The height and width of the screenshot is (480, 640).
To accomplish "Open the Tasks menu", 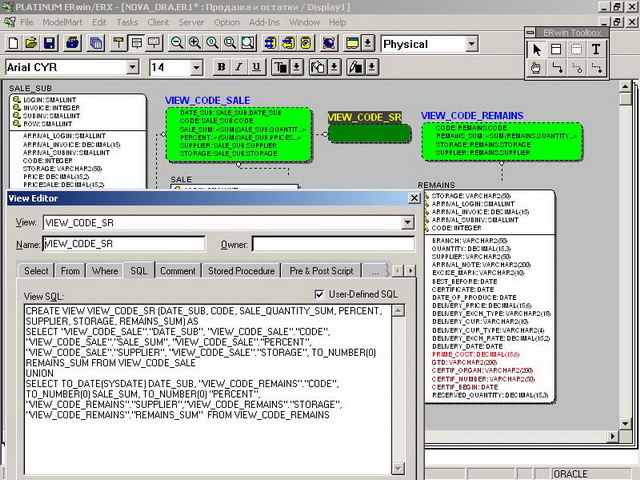I will point(127,22).
